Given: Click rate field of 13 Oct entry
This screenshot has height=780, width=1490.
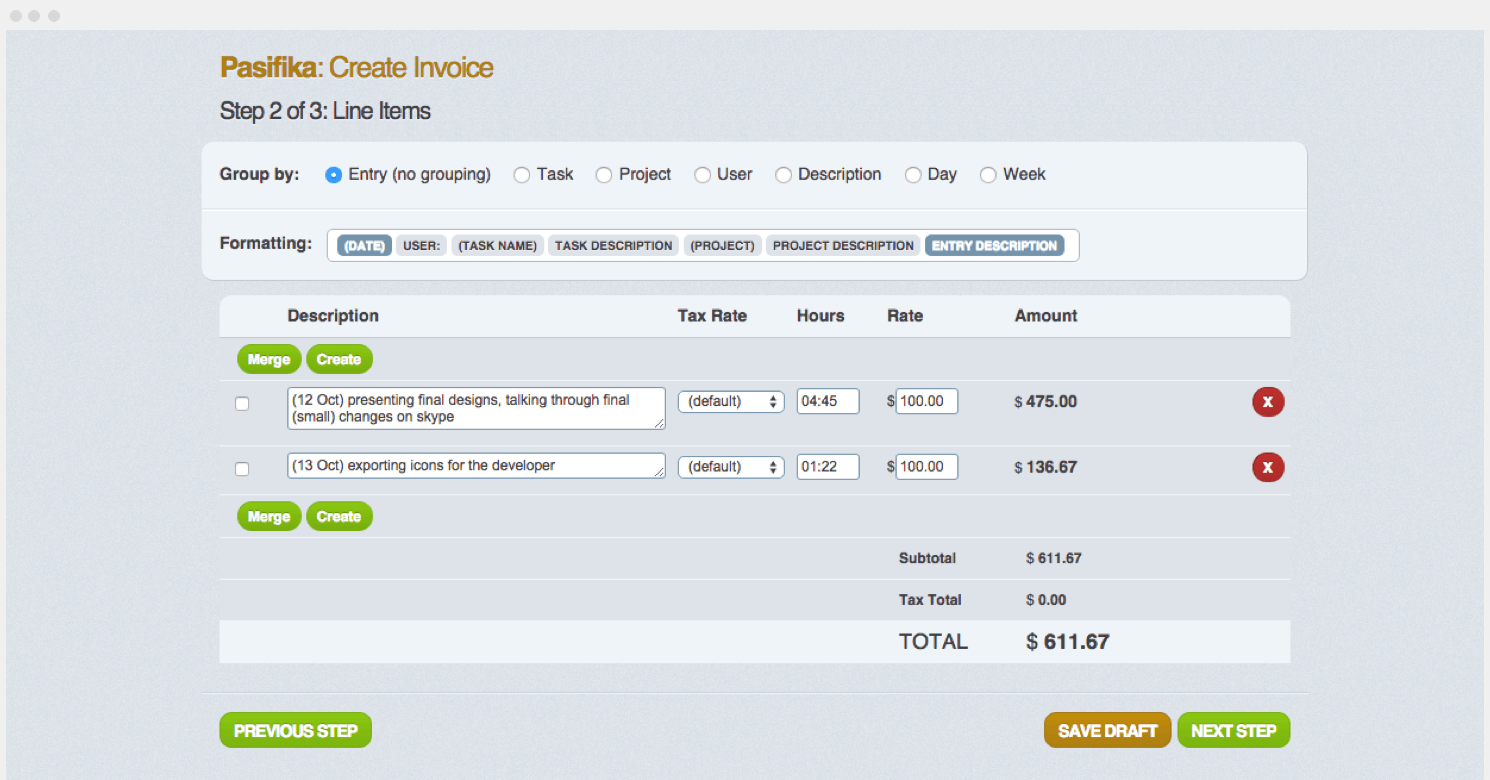Looking at the screenshot, I should 927,467.
